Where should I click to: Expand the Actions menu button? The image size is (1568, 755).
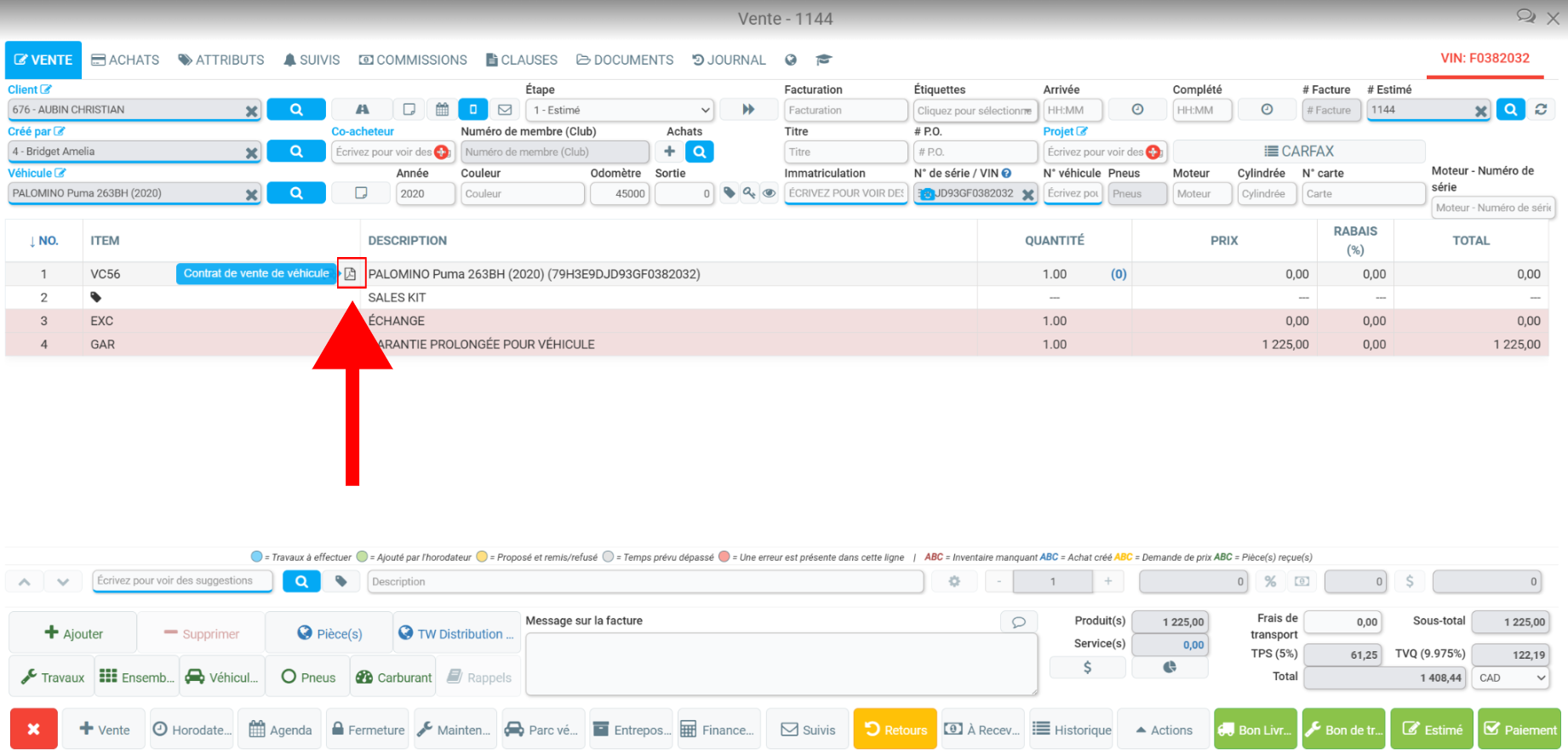(1163, 729)
